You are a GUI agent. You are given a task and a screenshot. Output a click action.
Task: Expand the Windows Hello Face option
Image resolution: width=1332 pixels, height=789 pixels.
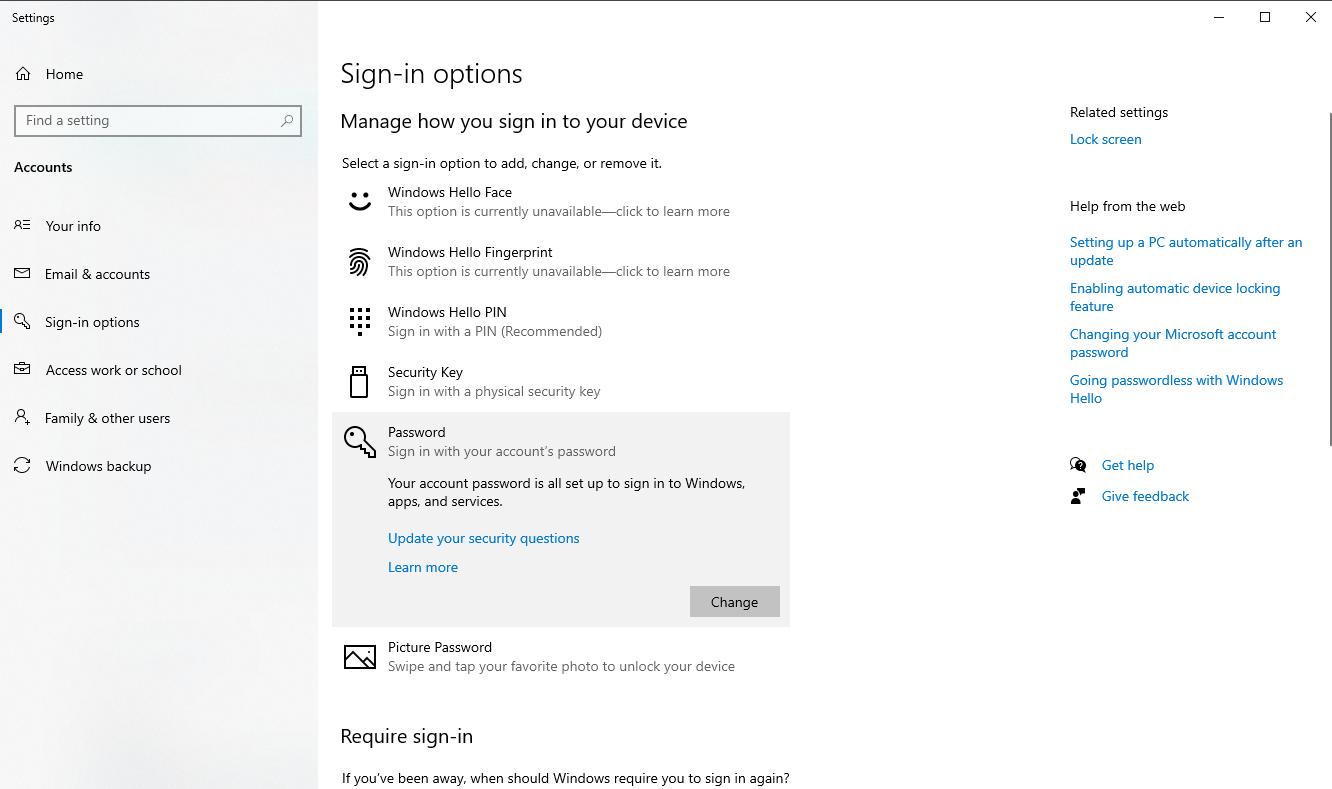561,202
